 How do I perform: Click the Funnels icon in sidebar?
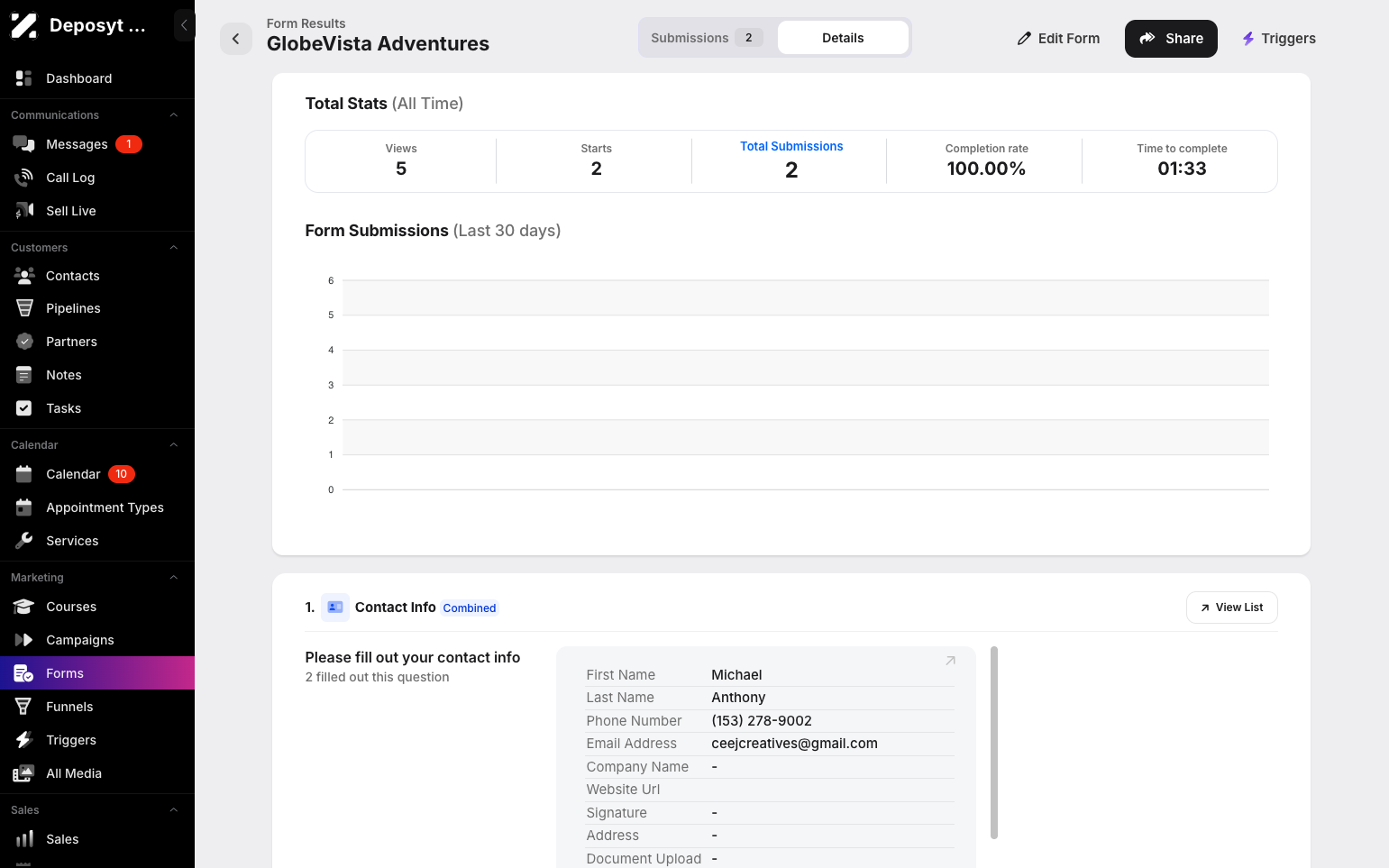pos(24,707)
